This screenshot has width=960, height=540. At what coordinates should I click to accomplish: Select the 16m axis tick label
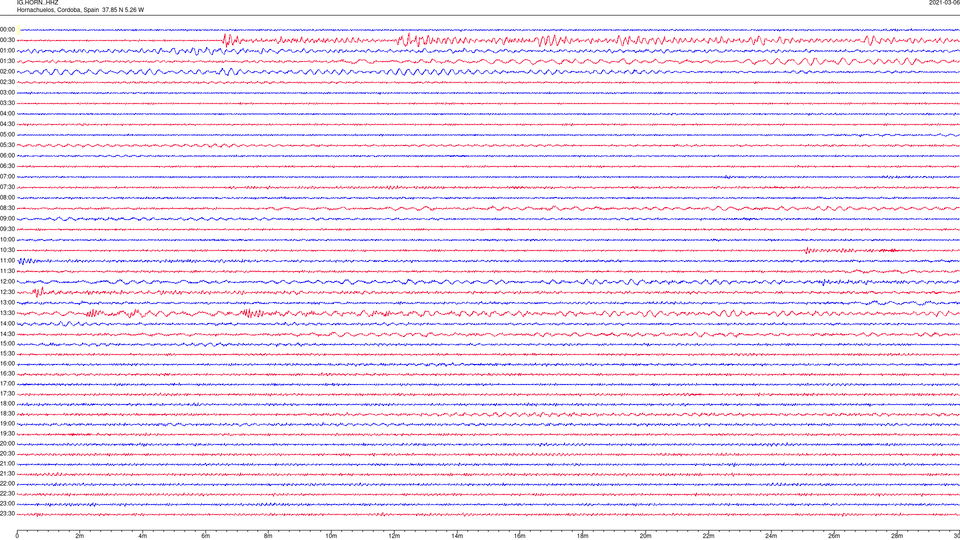(x=520, y=536)
